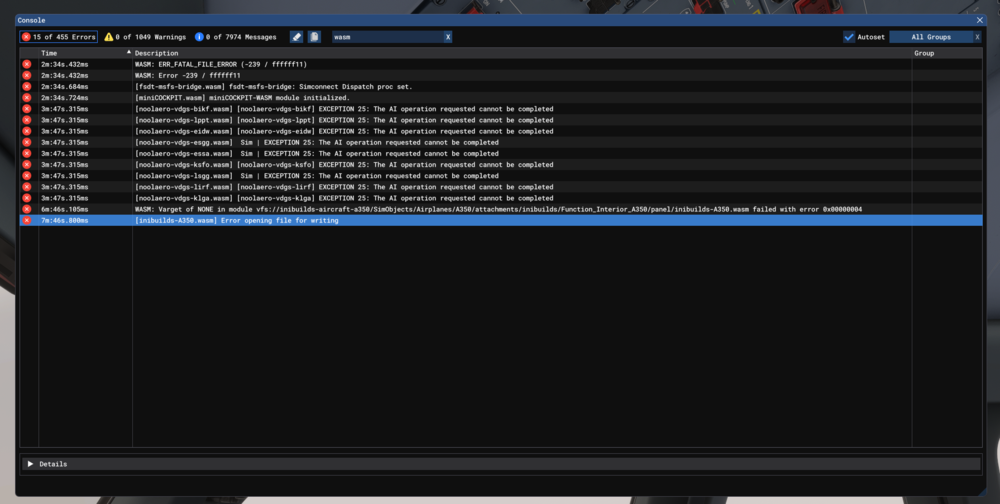1000x504 pixels.
Task: Click the error icon on the fsdt-msfs-bridge row
Action: click(27, 87)
